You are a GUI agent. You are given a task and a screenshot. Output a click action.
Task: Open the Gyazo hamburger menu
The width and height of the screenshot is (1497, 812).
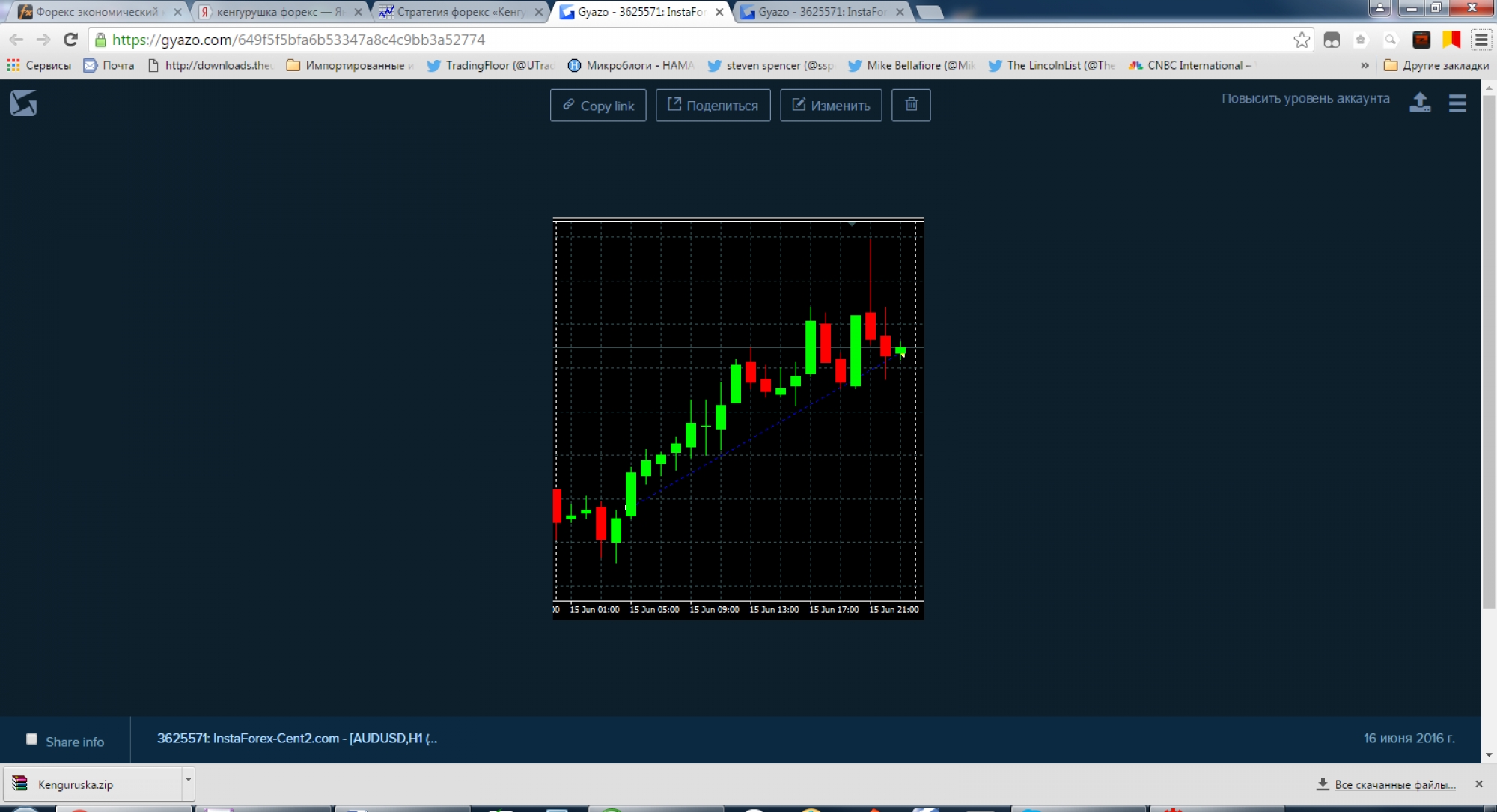tap(1457, 103)
